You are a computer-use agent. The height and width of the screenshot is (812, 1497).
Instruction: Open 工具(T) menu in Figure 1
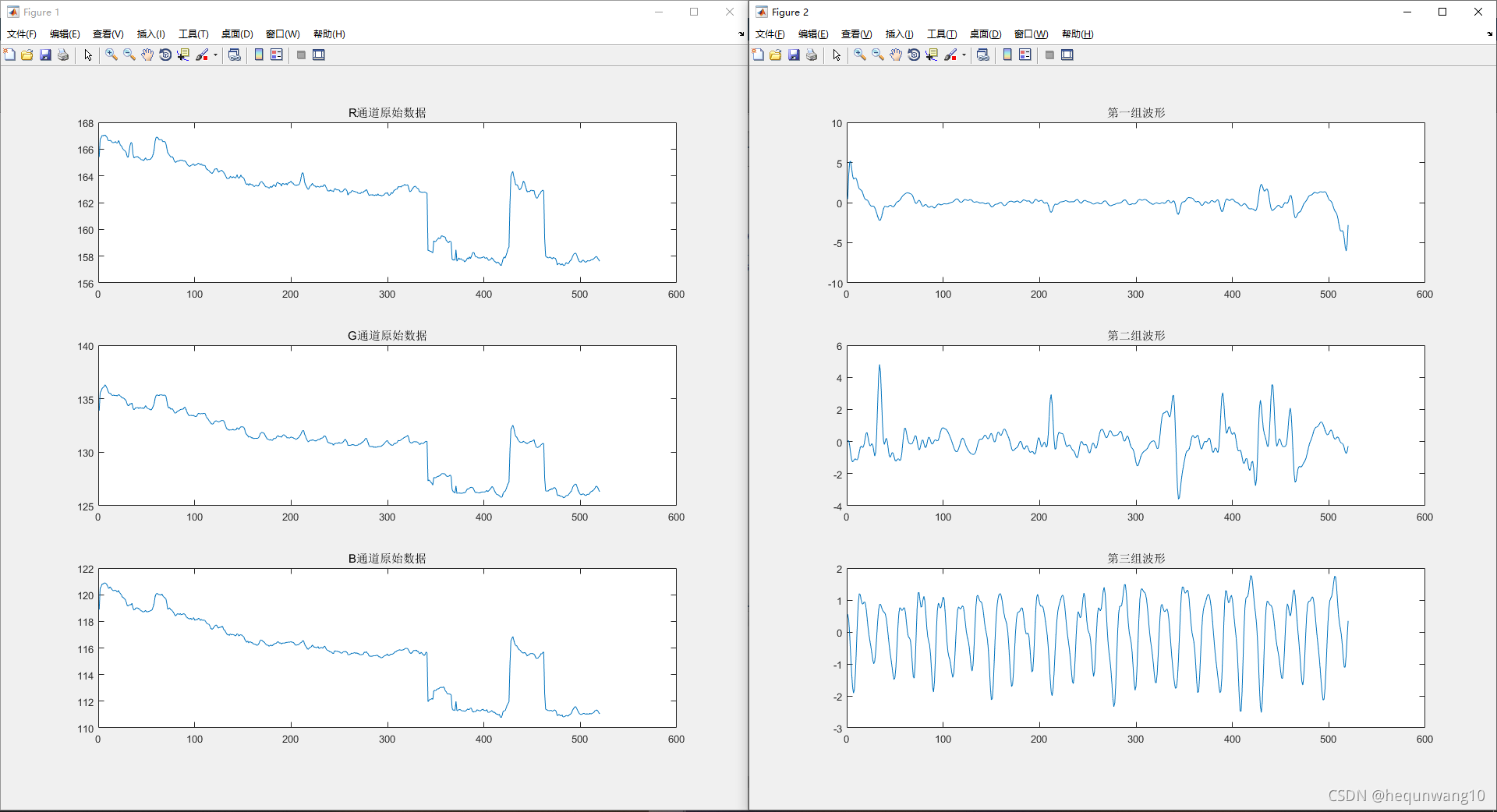click(x=193, y=34)
